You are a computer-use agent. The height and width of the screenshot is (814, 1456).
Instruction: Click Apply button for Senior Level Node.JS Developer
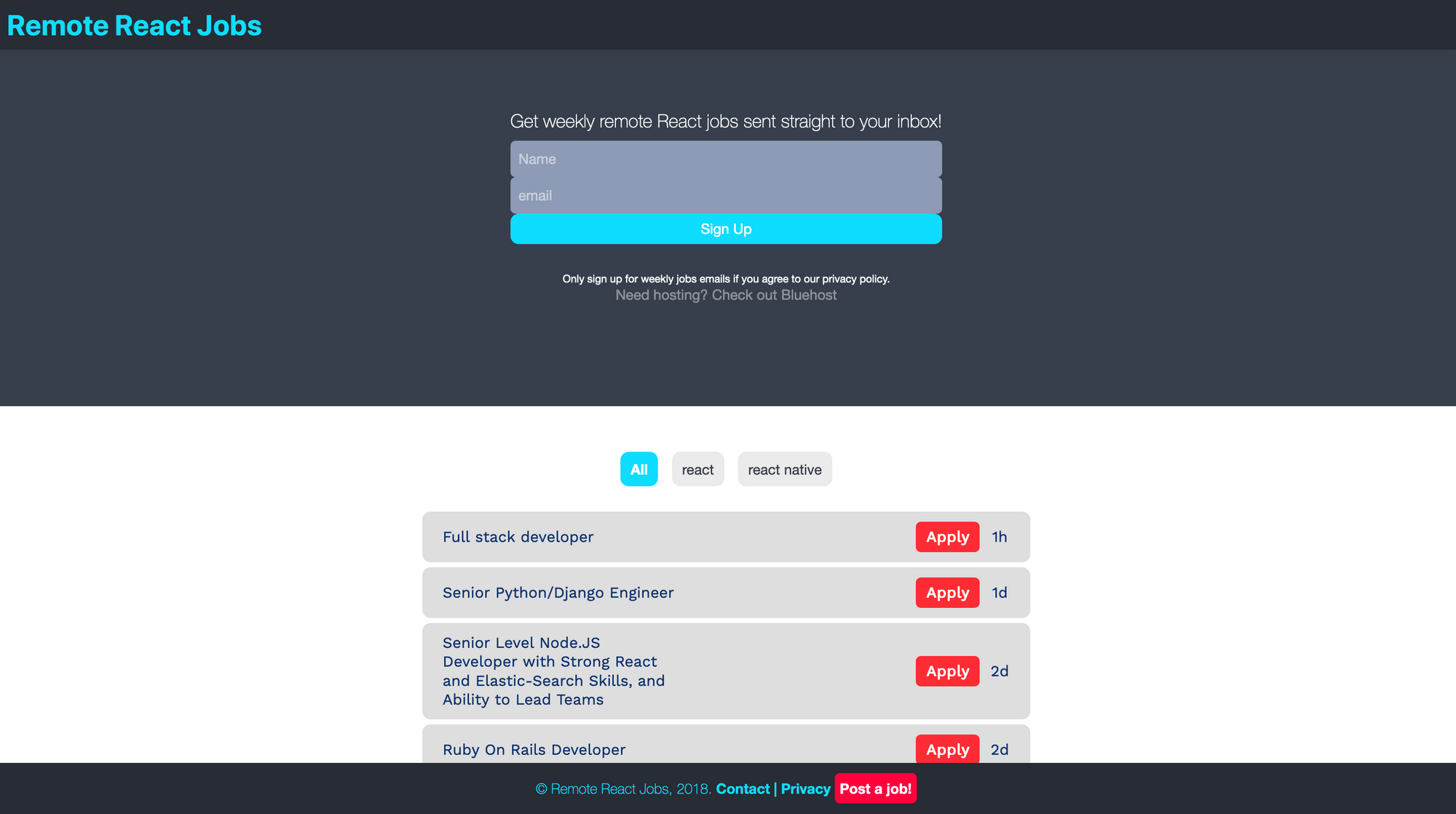click(947, 671)
